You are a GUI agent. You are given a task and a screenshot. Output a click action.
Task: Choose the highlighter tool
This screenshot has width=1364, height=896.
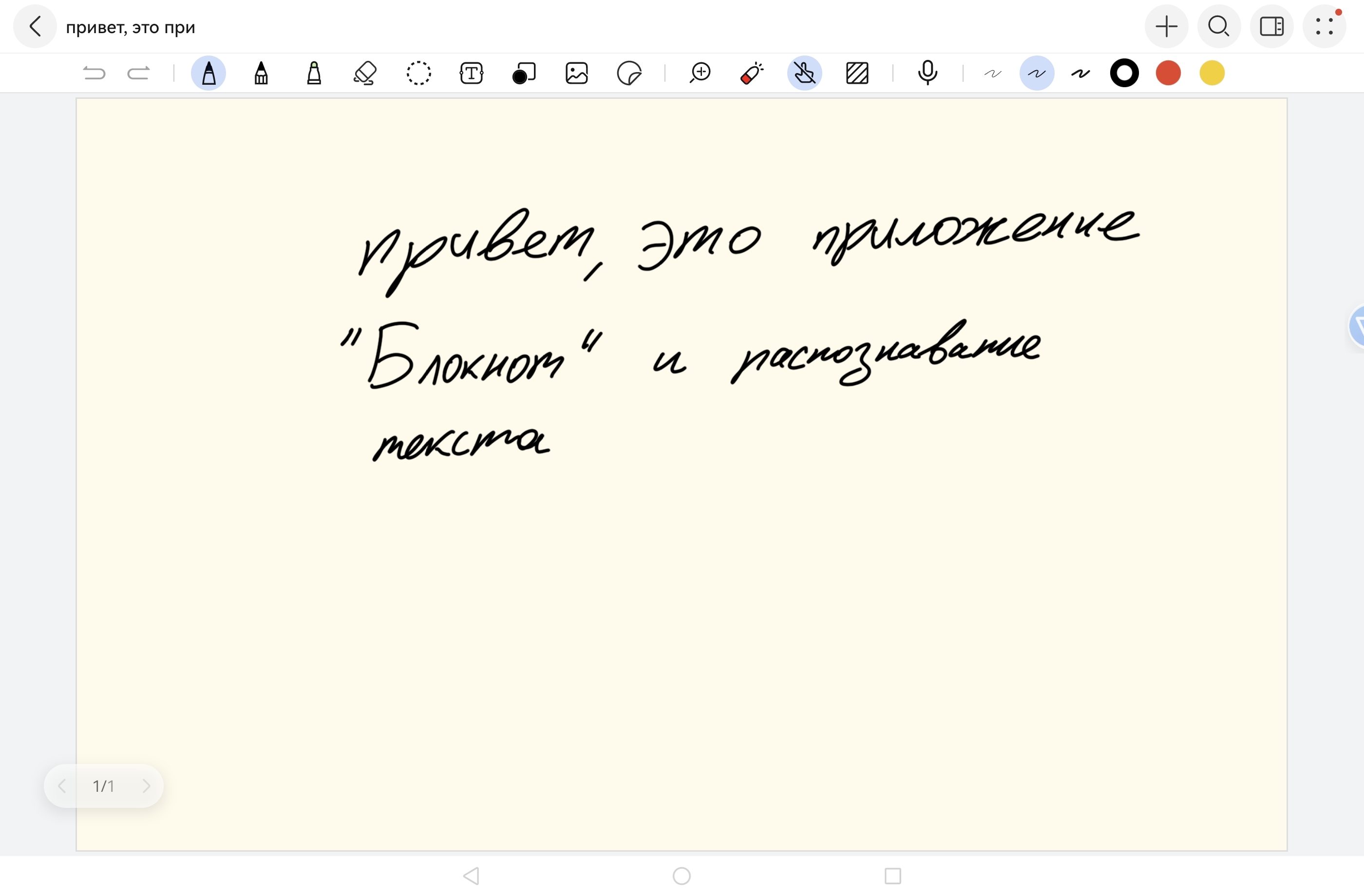click(314, 74)
